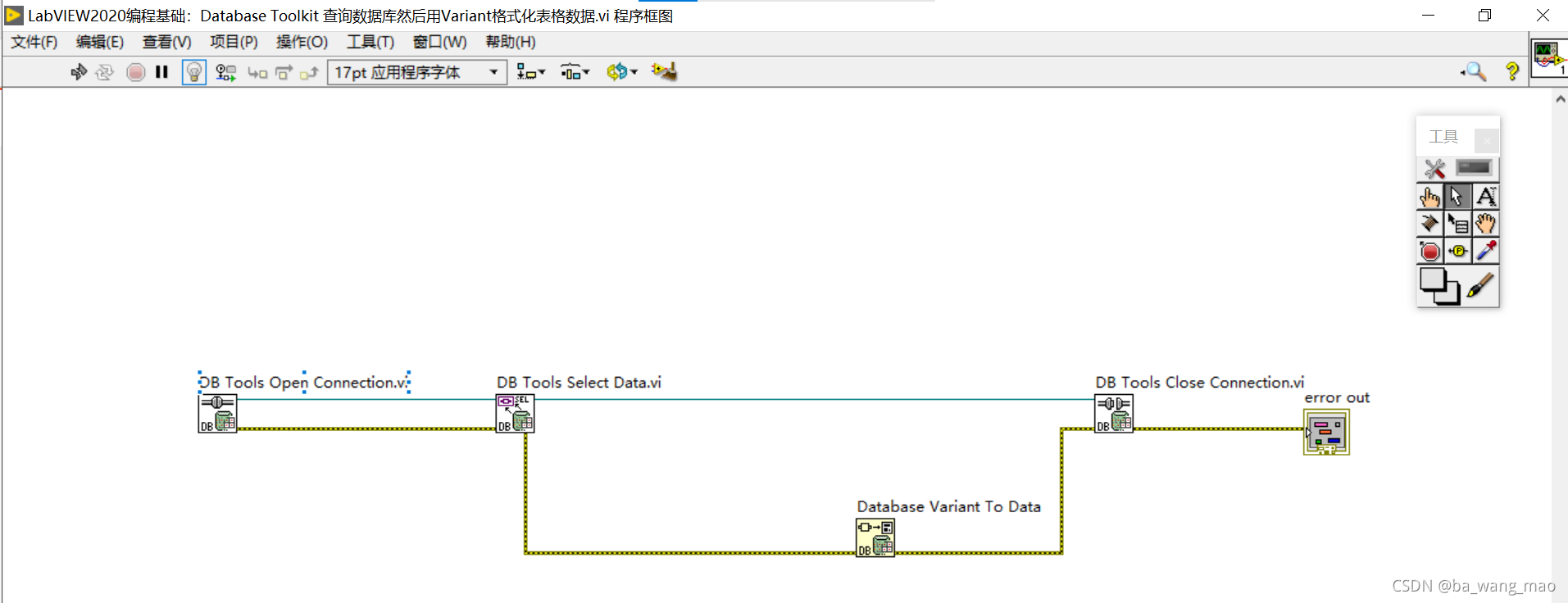Select the Scroll Window hand tool
Screen dimensions: 1568x603
(1485, 224)
